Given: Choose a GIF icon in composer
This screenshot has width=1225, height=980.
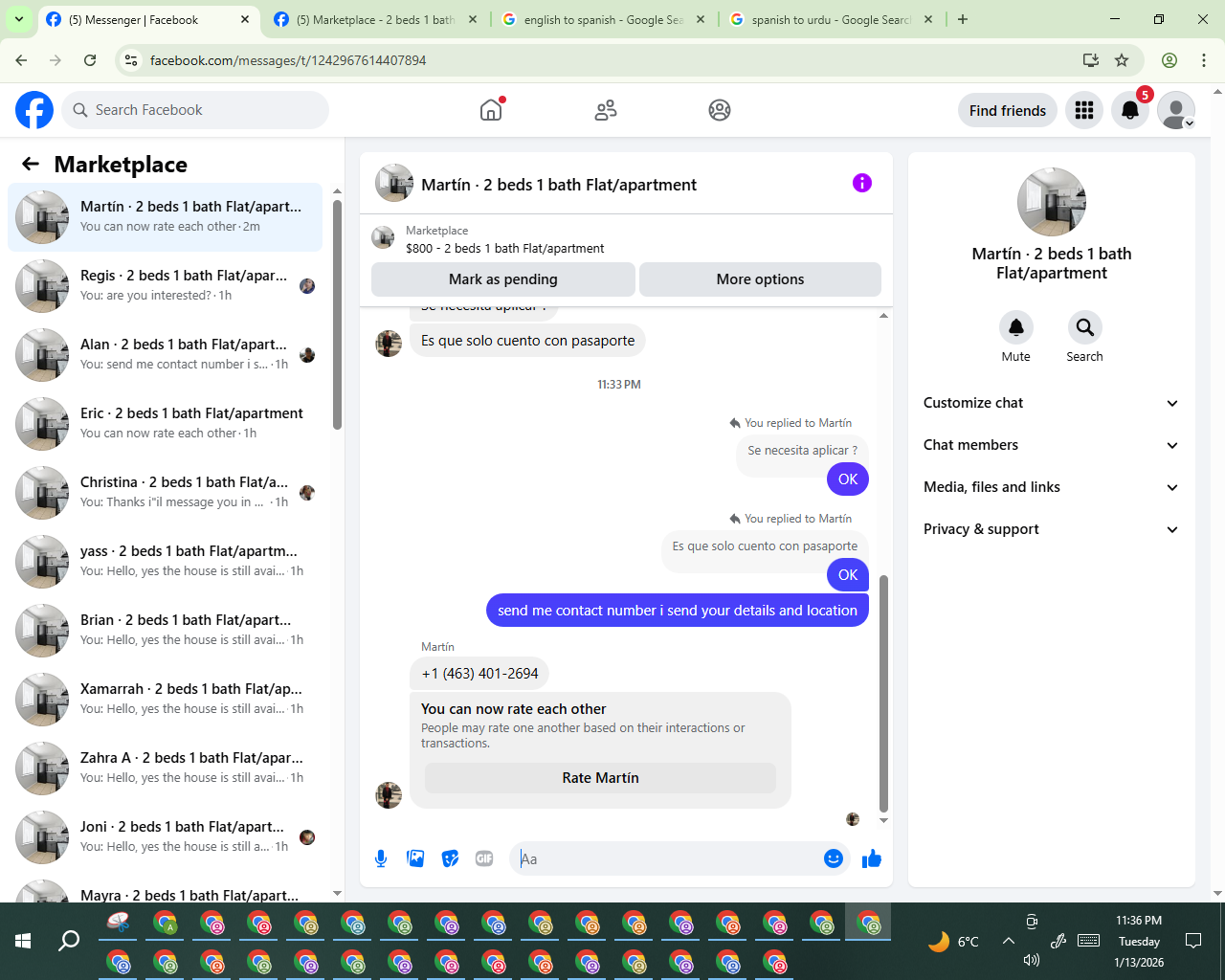Looking at the screenshot, I should [484, 858].
